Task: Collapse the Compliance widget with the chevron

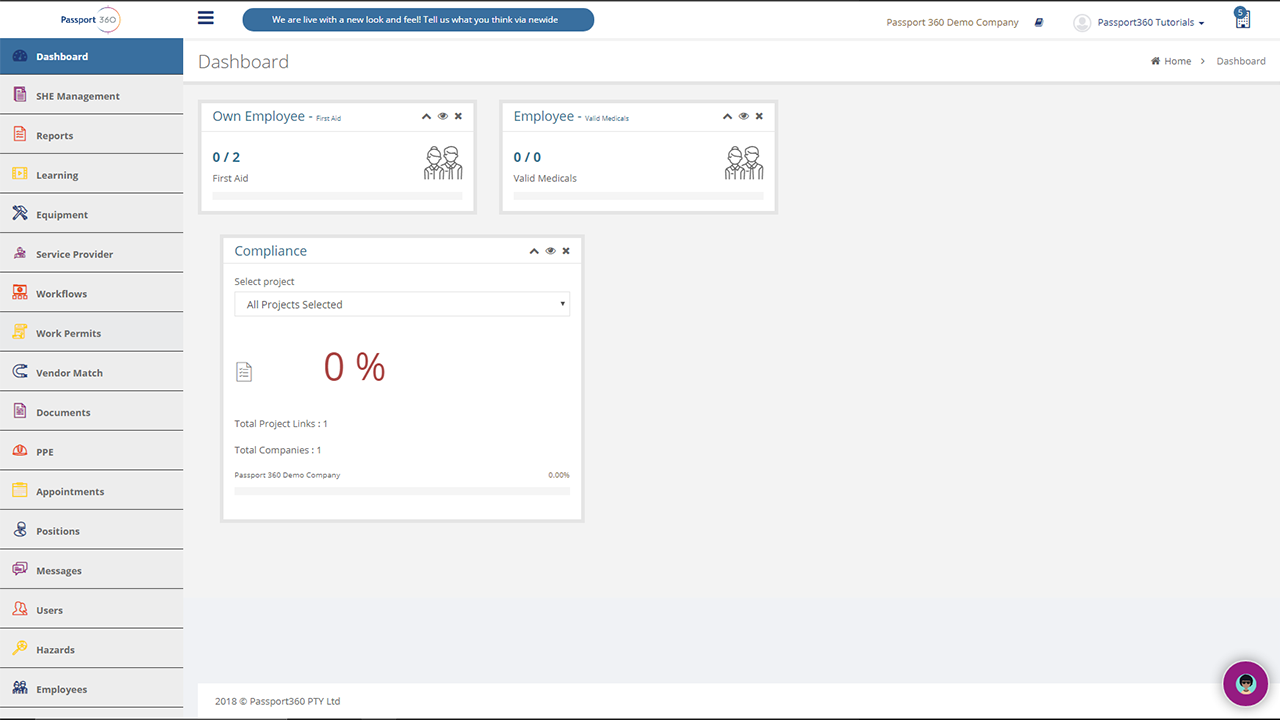Action: coord(534,251)
